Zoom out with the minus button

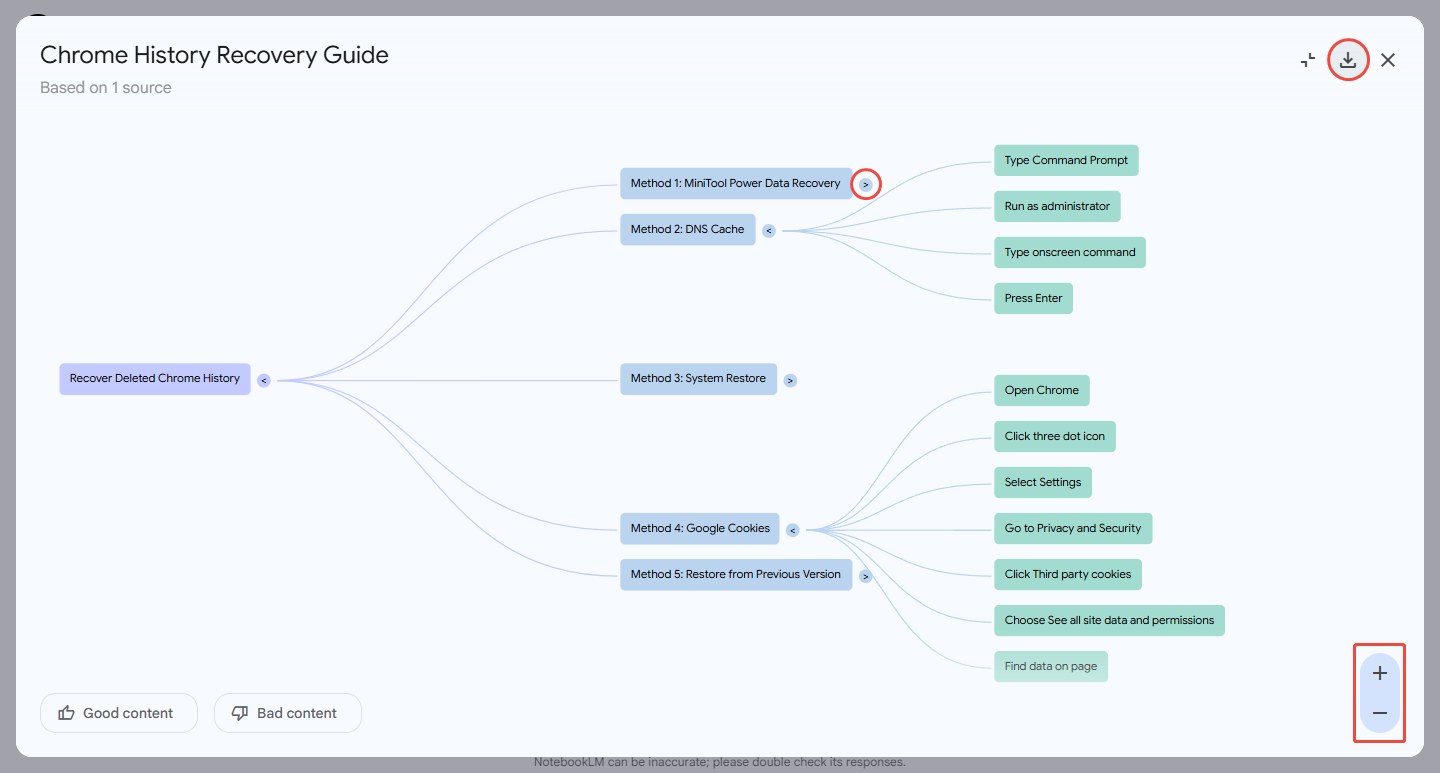[x=1380, y=713]
